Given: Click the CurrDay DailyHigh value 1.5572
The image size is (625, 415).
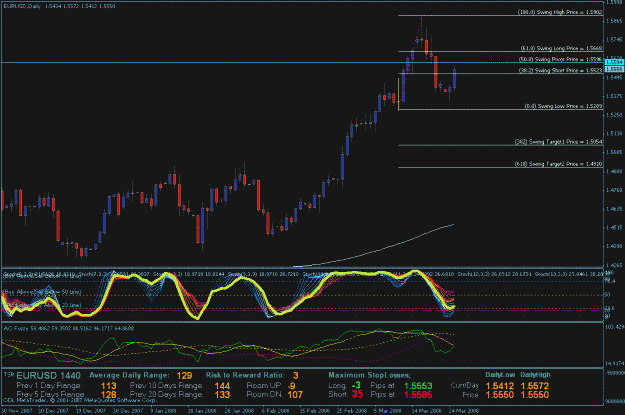Looking at the screenshot, I should pos(535,386).
